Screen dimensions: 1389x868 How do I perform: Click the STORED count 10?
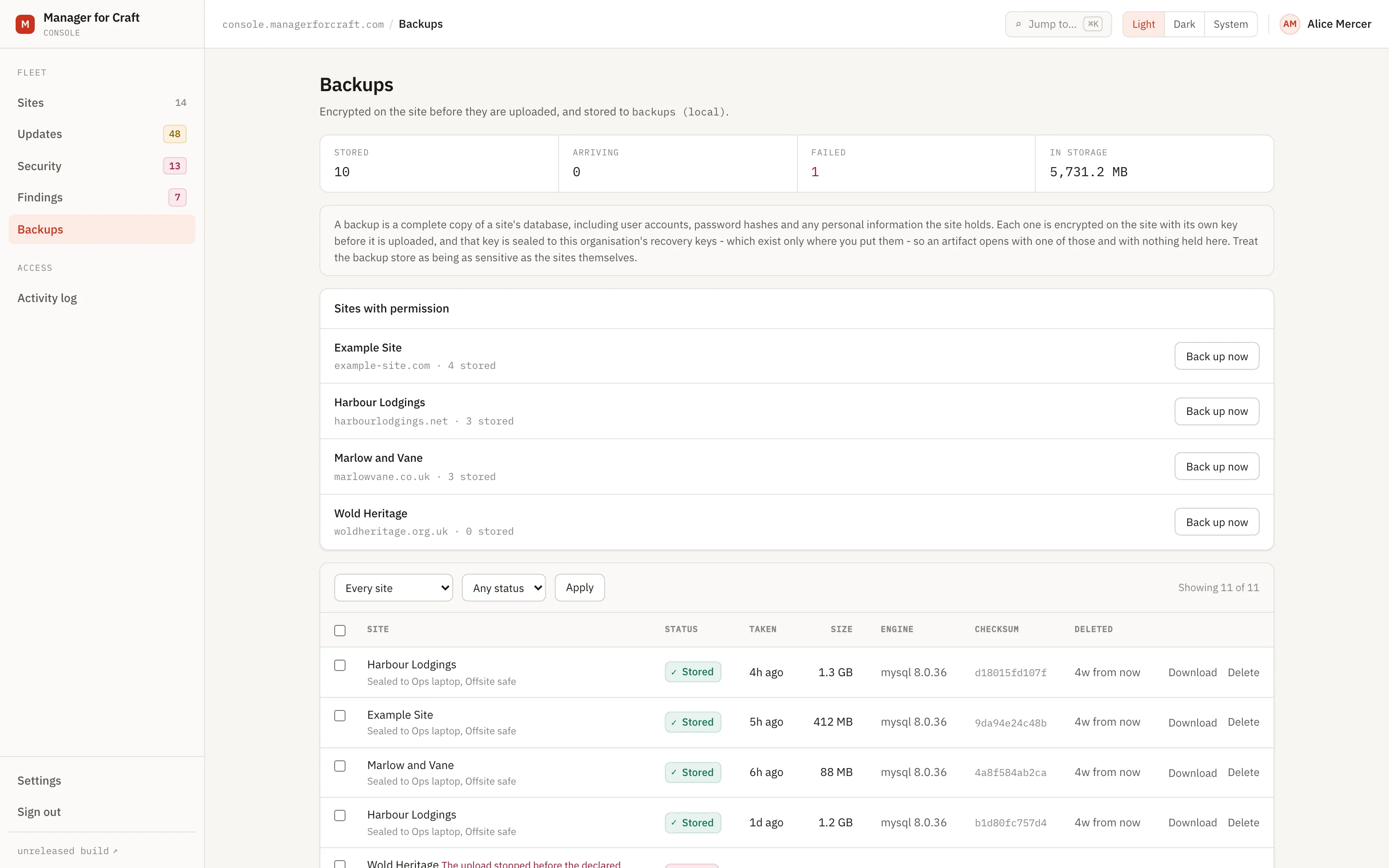point(342,172)
